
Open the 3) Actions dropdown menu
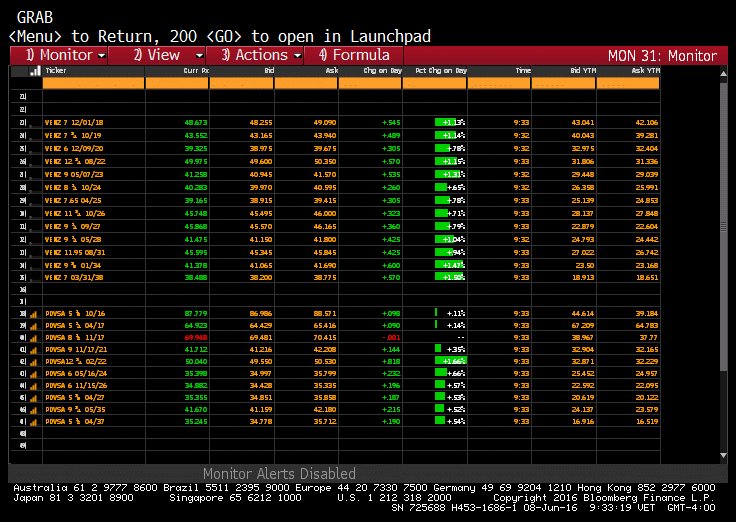(x=255, y=55)
